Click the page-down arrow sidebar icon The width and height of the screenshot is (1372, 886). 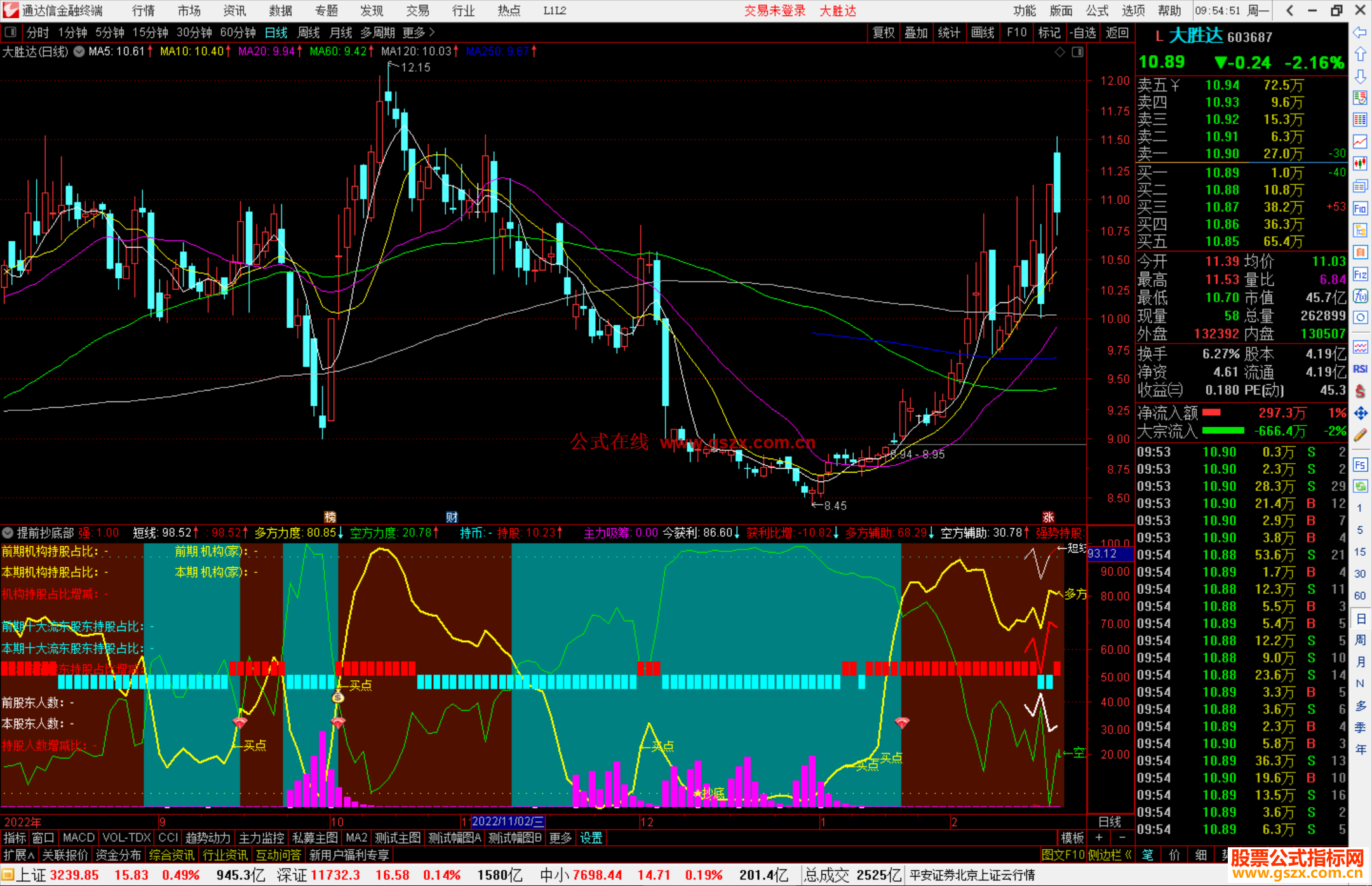(1360, 77)
